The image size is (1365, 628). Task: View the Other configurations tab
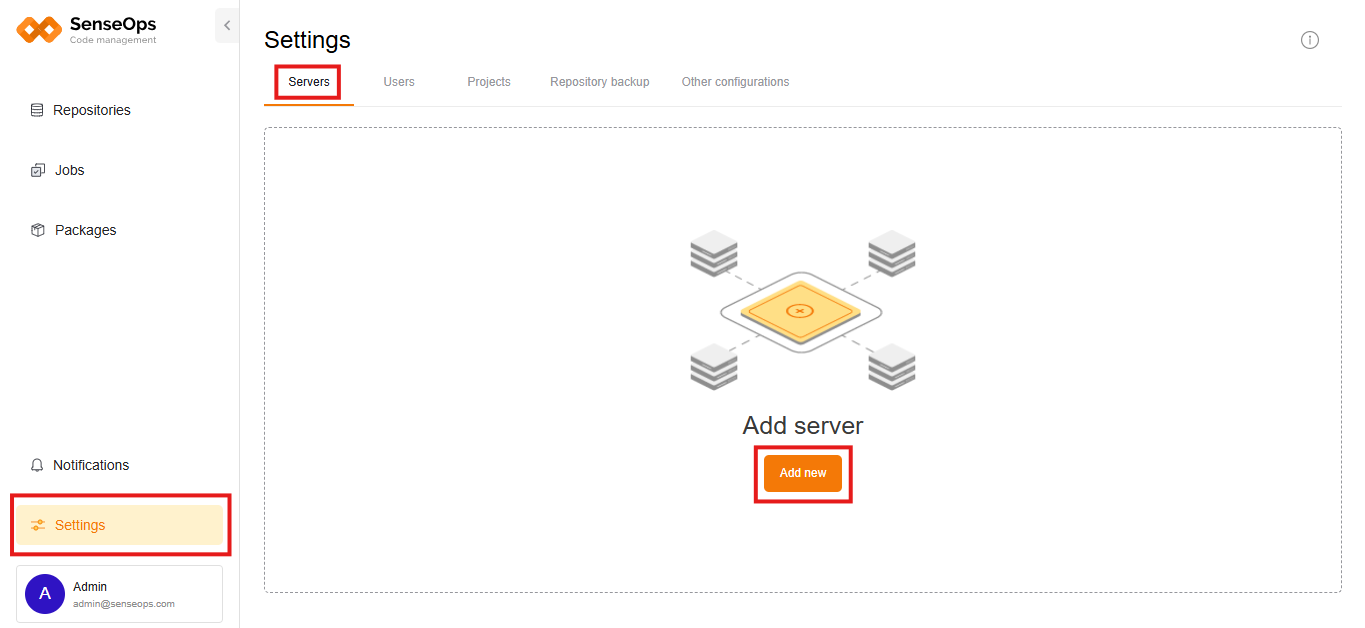pos(735,82)
